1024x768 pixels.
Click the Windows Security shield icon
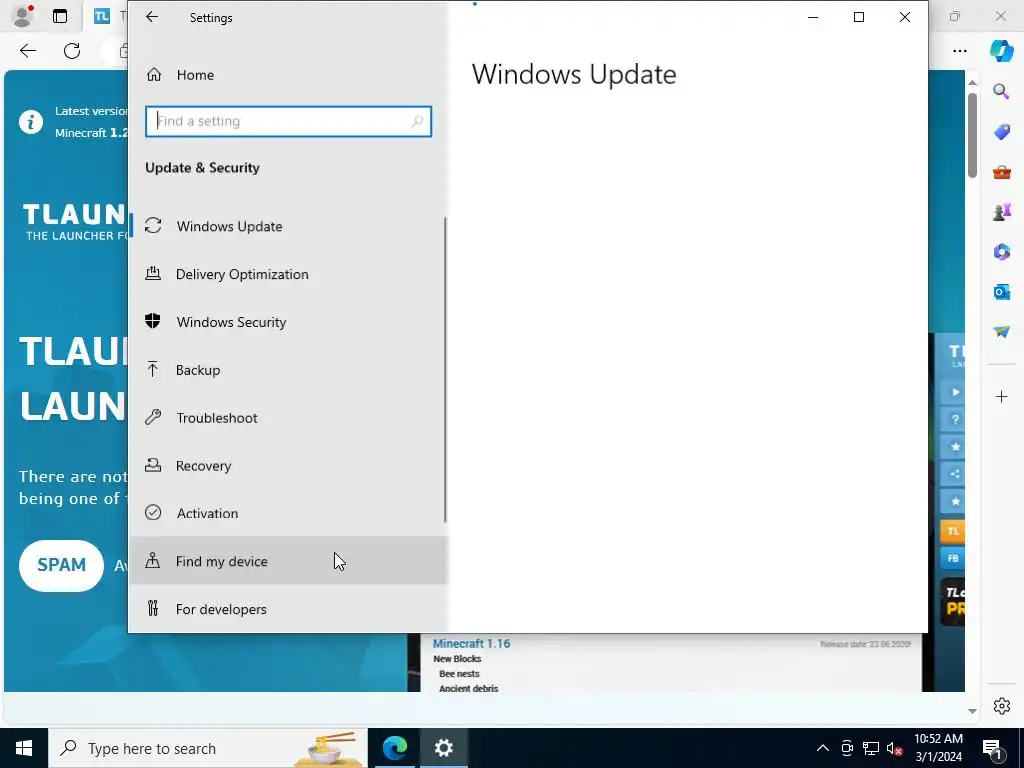tap(153, 321)
